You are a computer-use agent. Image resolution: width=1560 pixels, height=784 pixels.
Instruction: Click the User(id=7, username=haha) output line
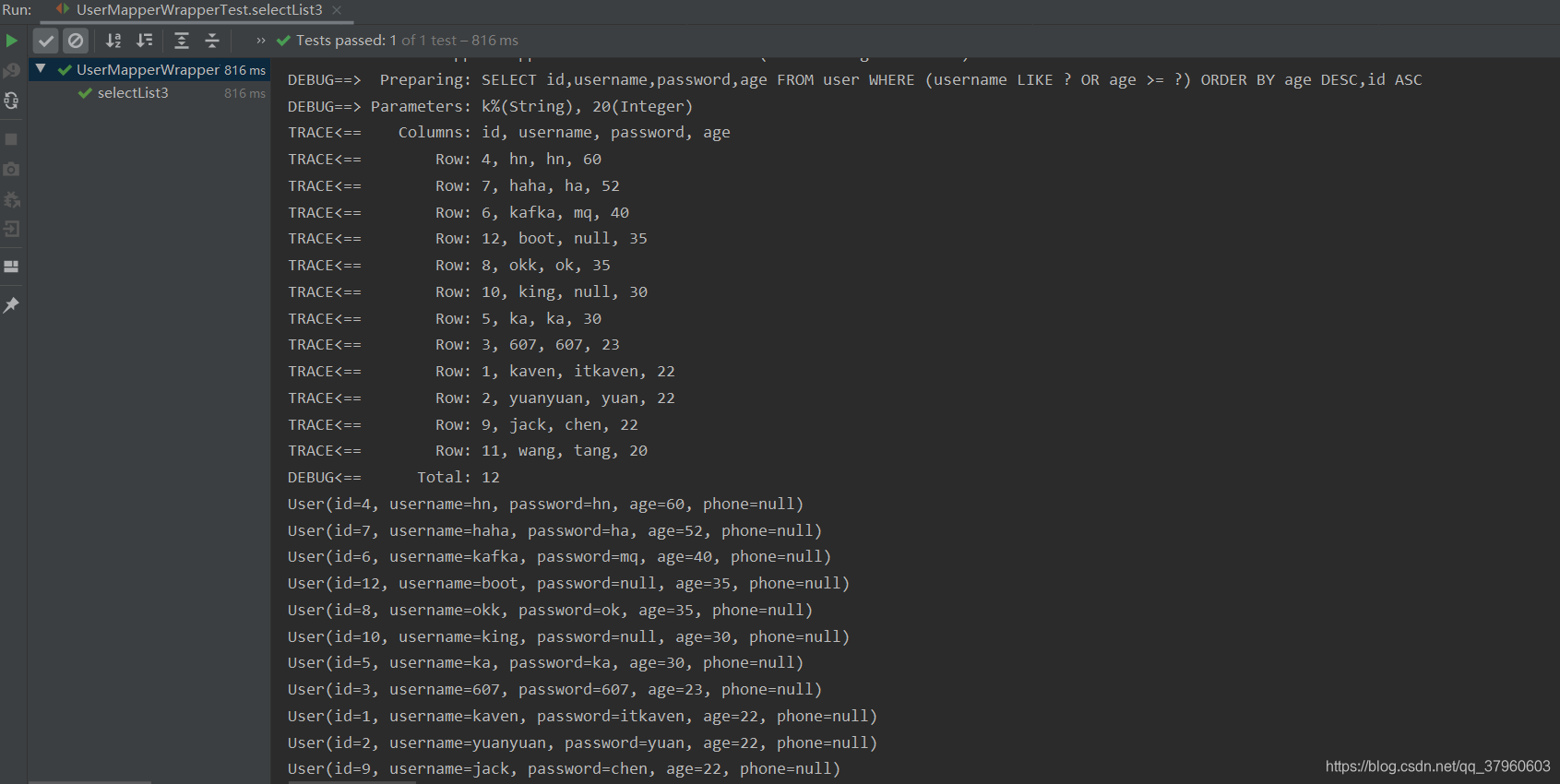[555, 531]
